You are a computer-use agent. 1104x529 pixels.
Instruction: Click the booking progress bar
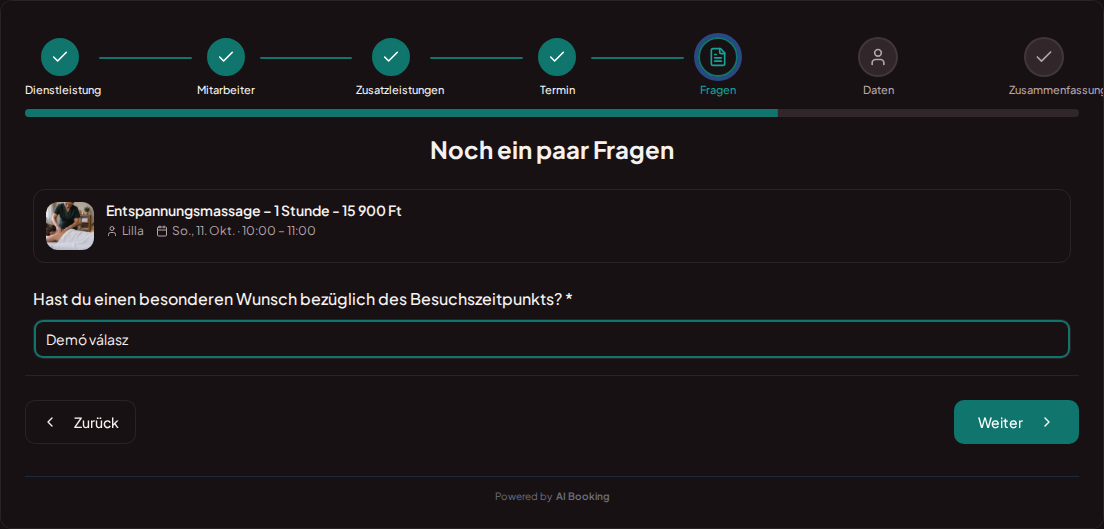(552, 113)
